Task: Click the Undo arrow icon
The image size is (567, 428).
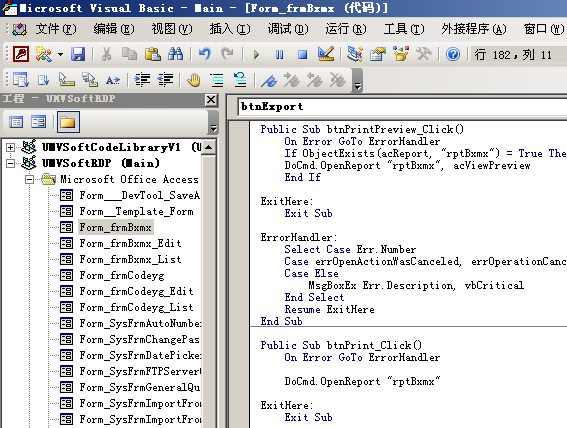Action: [205, 54]
